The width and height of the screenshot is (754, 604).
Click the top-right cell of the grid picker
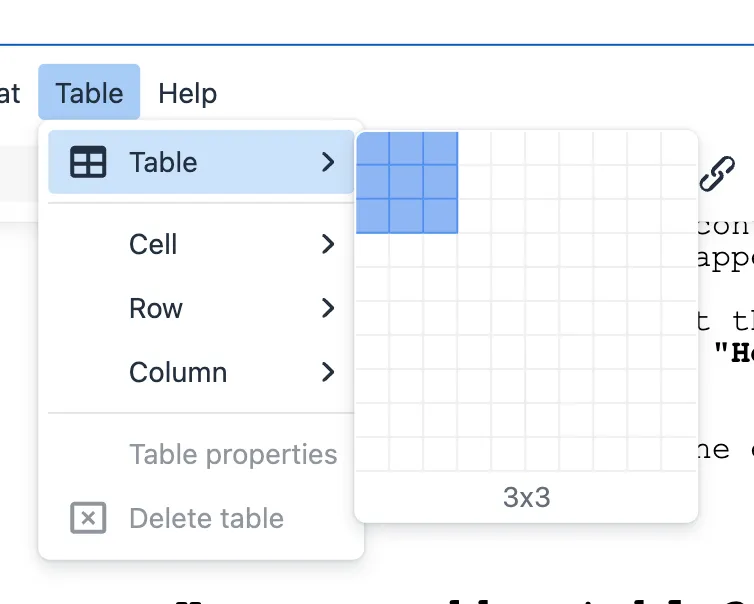679,148
